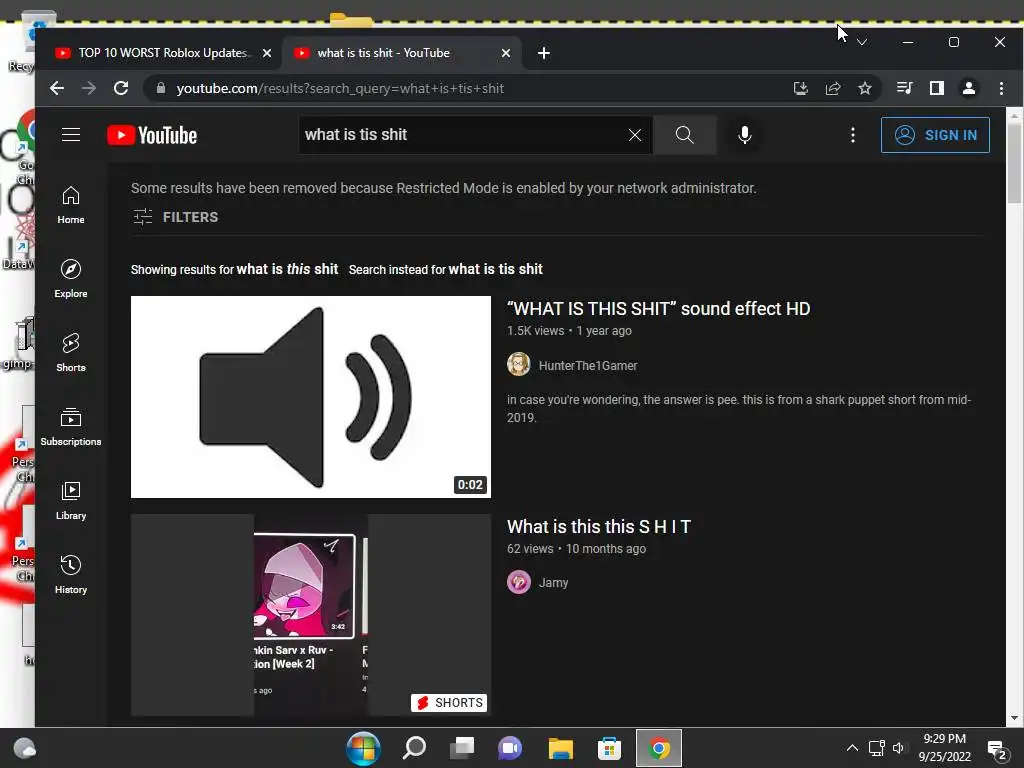Open YouTube settings three-dot menu
The height and width of the screenshot is (768, 1024).
853,135
